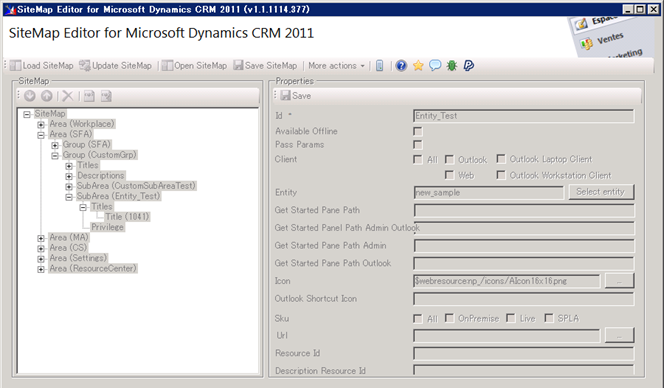664x388 pixels.
Task: Select the Title (1041) tree item
Action: (127, 217)
